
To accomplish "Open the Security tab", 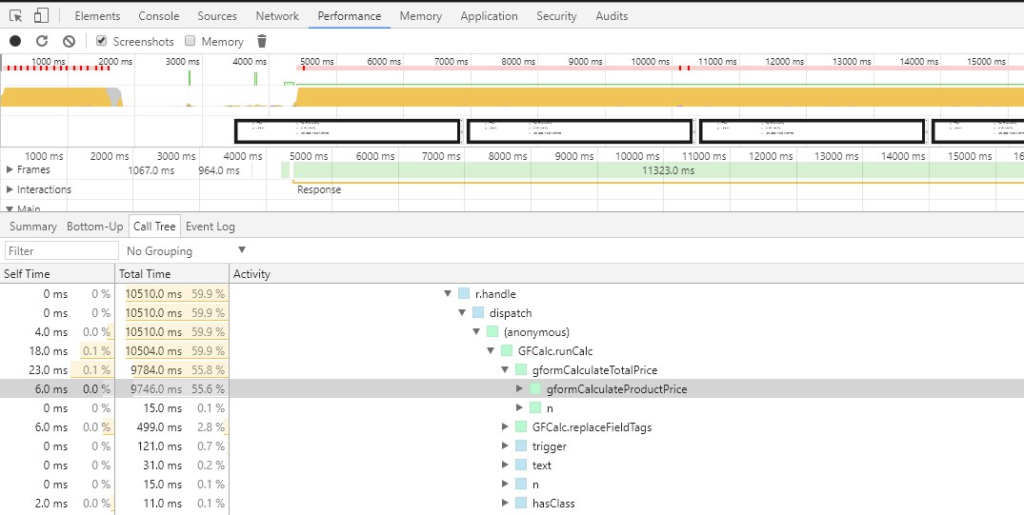I will click(556, 16).
